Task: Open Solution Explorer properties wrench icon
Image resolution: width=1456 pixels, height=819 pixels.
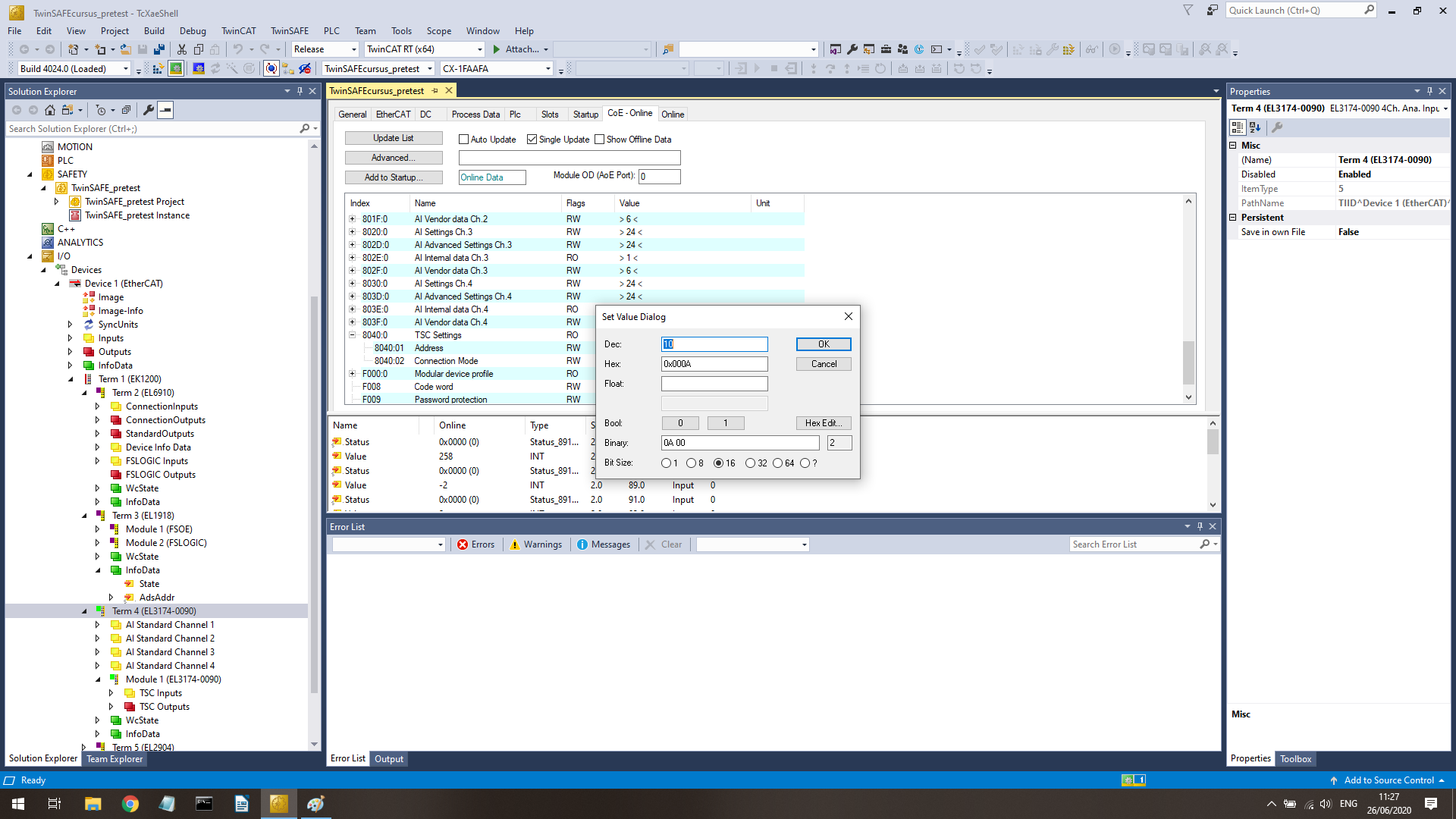Action: [149, 110]
